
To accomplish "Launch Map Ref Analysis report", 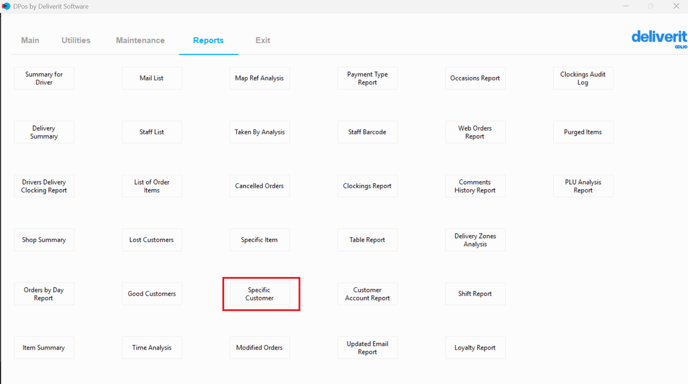I will 259,78.
